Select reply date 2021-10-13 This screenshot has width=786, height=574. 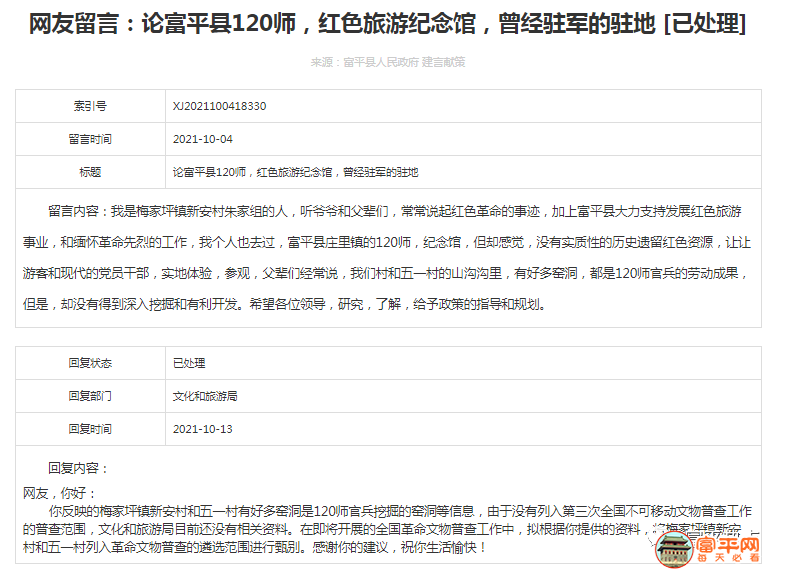[x=203, y=429]
